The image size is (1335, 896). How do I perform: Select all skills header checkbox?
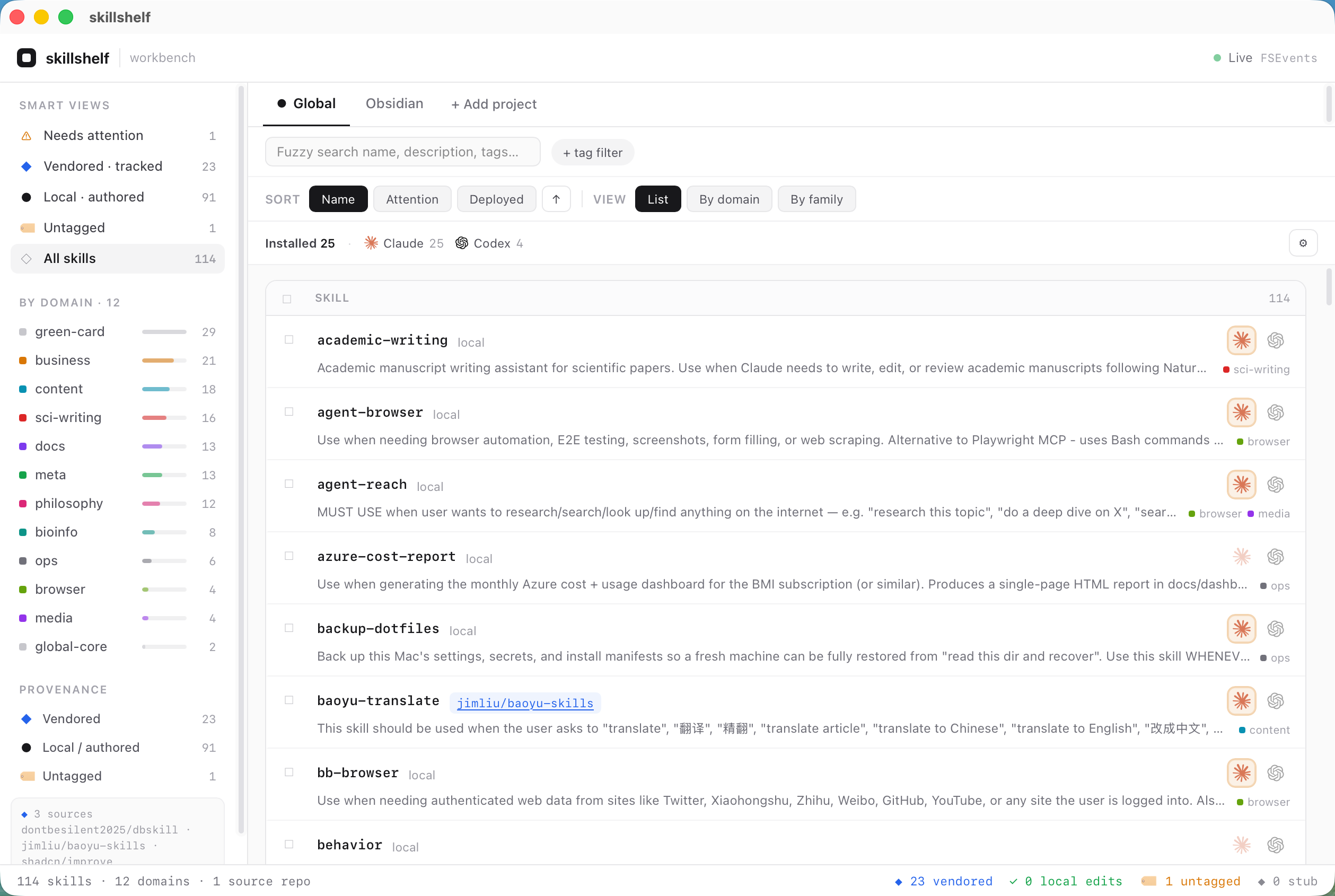click(x=287, y=299)
